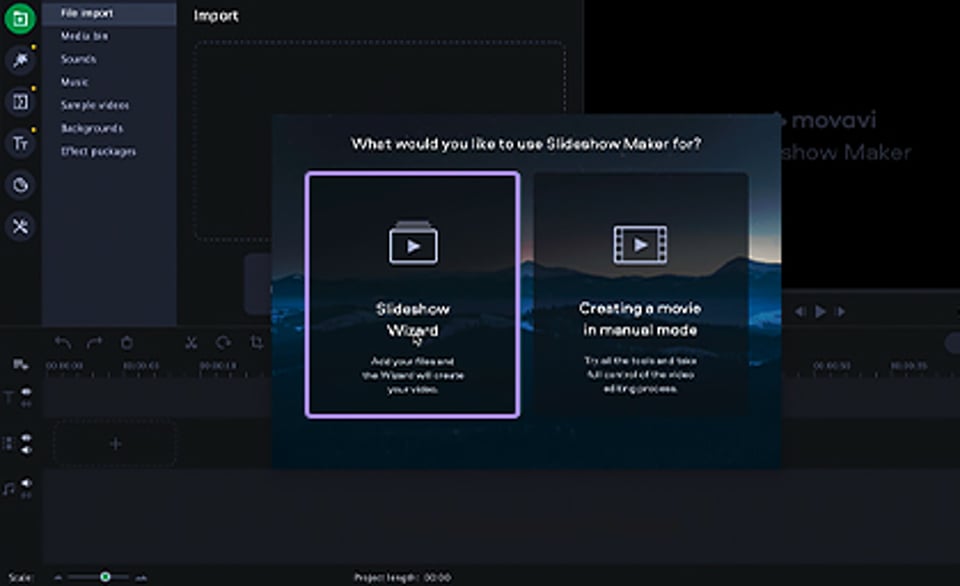The width and height of the screenshot is (960, 586).
Task: Click the Crop icon in timeline toolbar
Action: (x=256, y=343)
